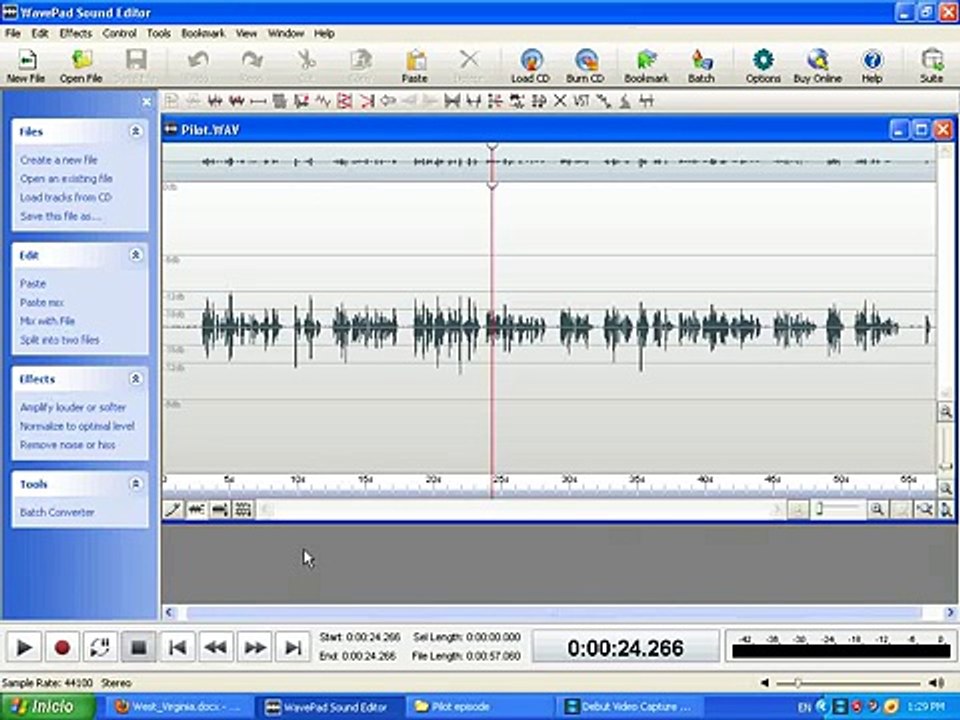This screenshot has width=960, height=720.
Task: Go to end with the skip-forward button
Action: point(293,647)
